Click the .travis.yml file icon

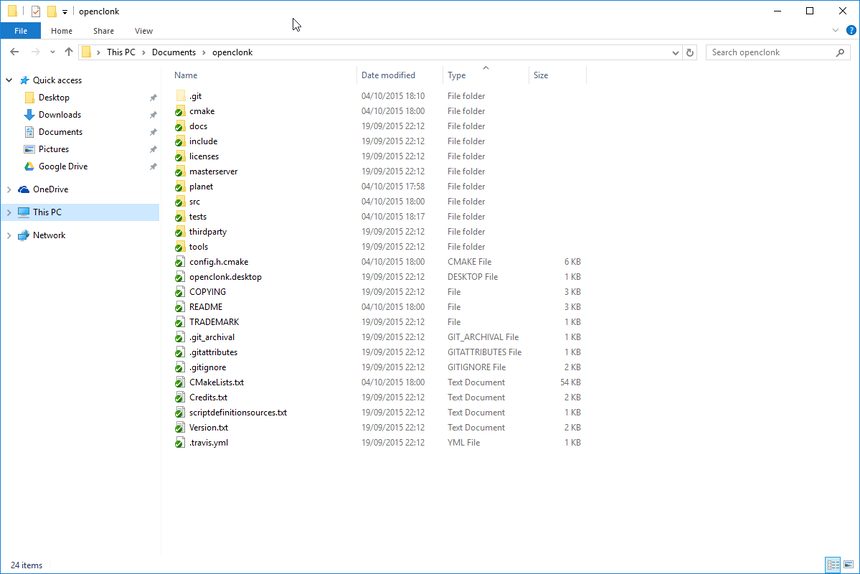(x=179, y=443)
